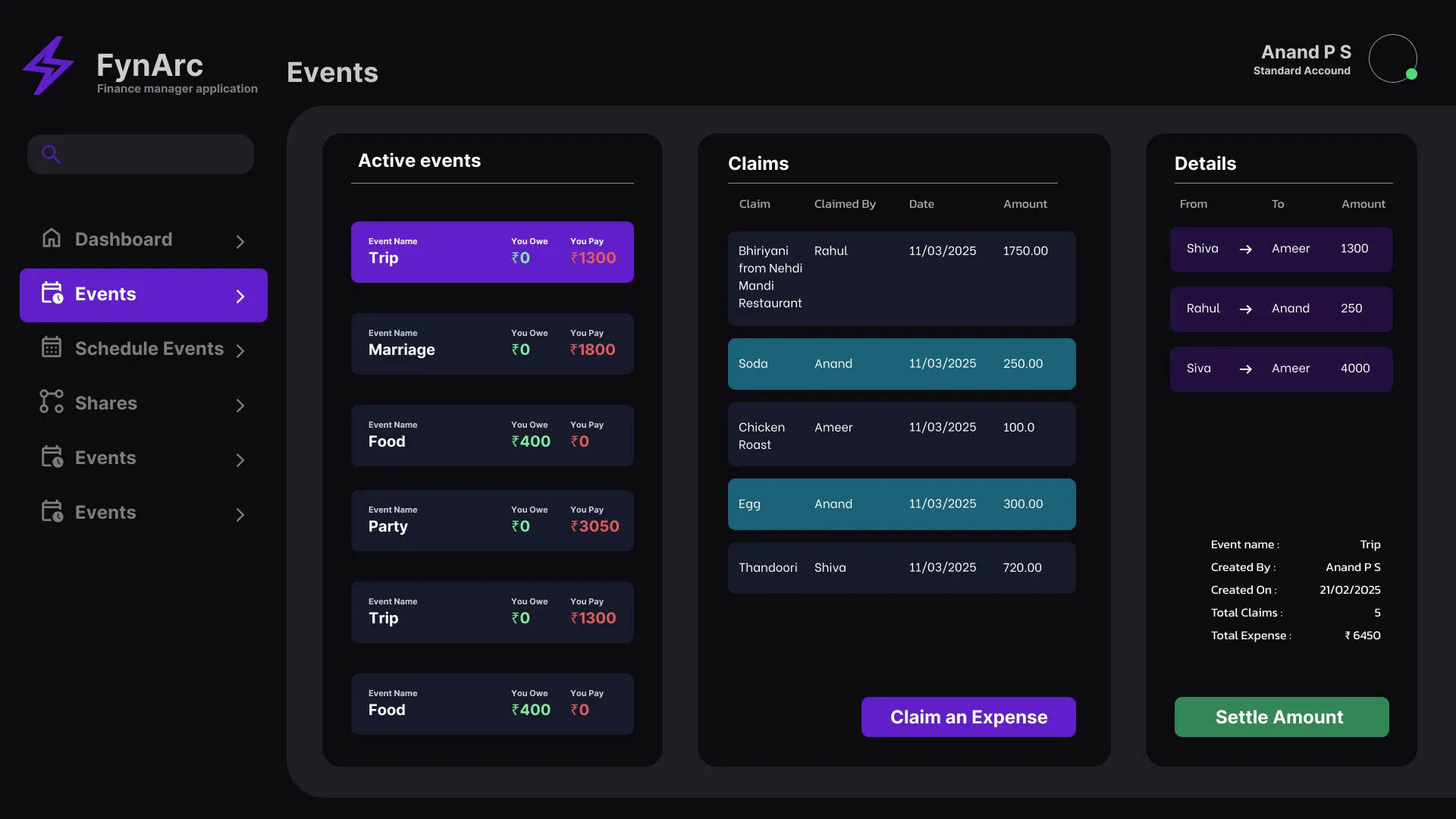Screen dimensions: 1456x819
Task: Click the arrow between Shiva and Ameer
Action: (x=1246, y=249)
